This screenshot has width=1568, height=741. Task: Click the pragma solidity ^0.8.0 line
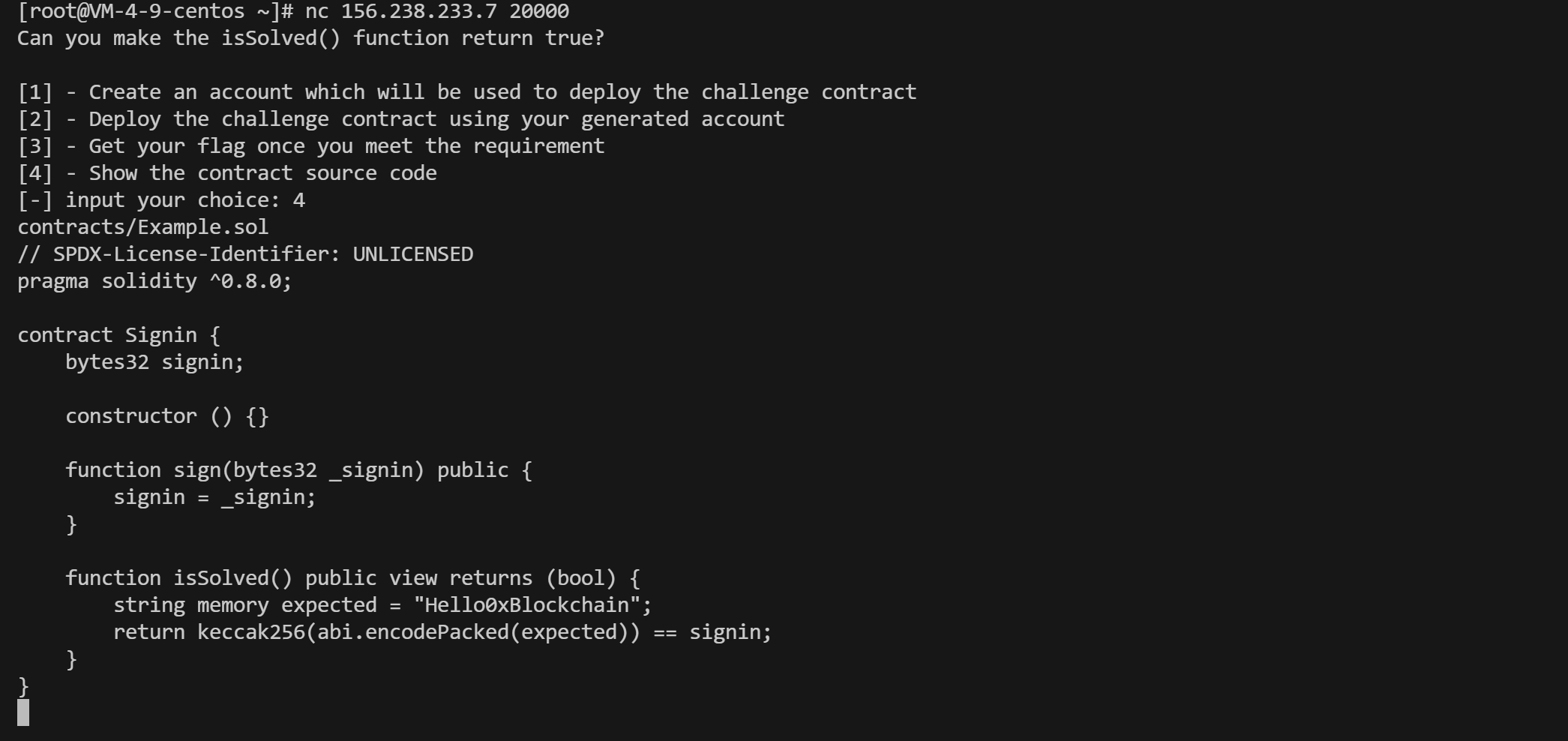[x=155, y=281]
